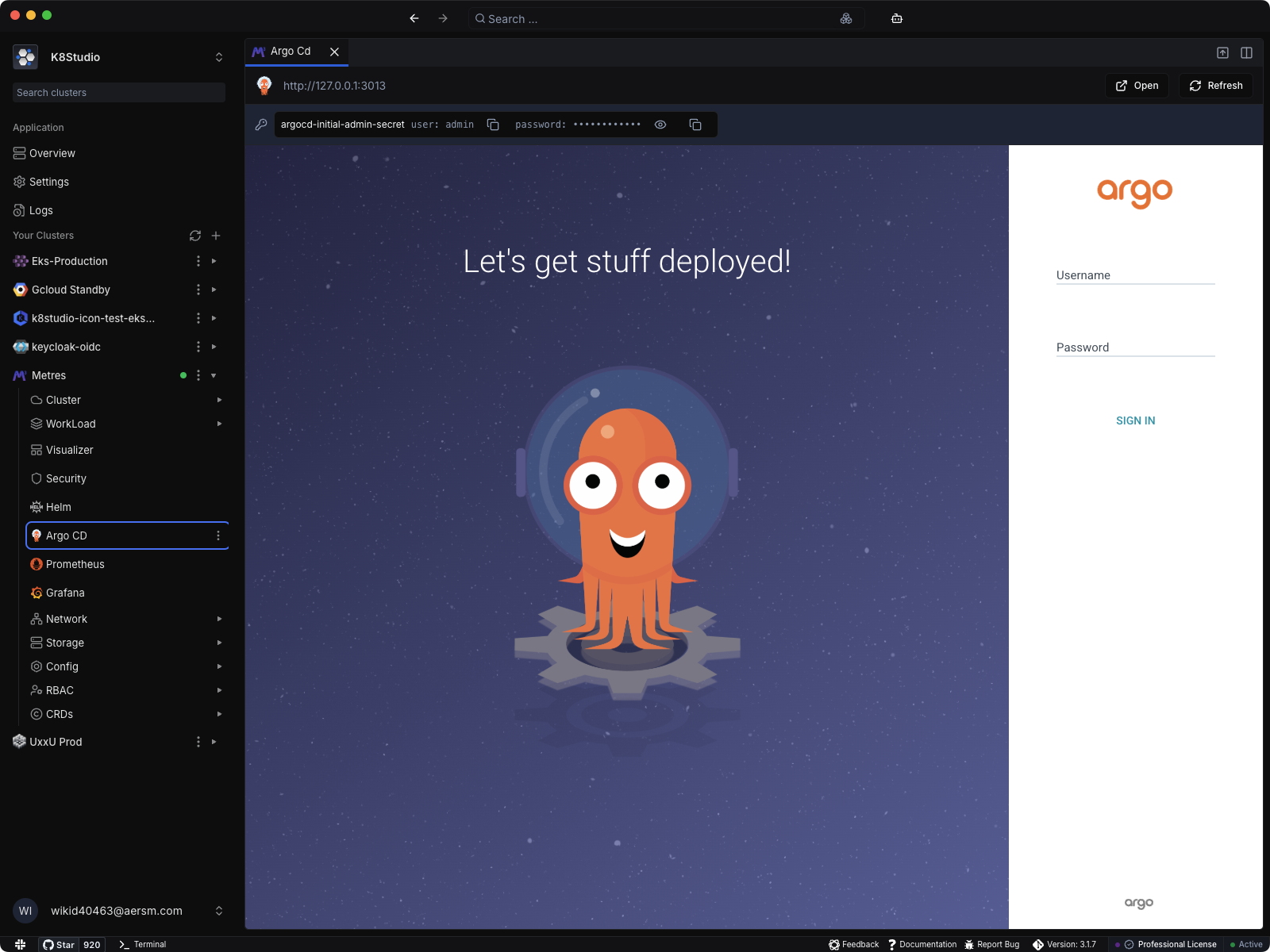The width and height of the screenshot is (1270, 952).
Task: Open the AI assistant robot icon
Action: (897, 18)
